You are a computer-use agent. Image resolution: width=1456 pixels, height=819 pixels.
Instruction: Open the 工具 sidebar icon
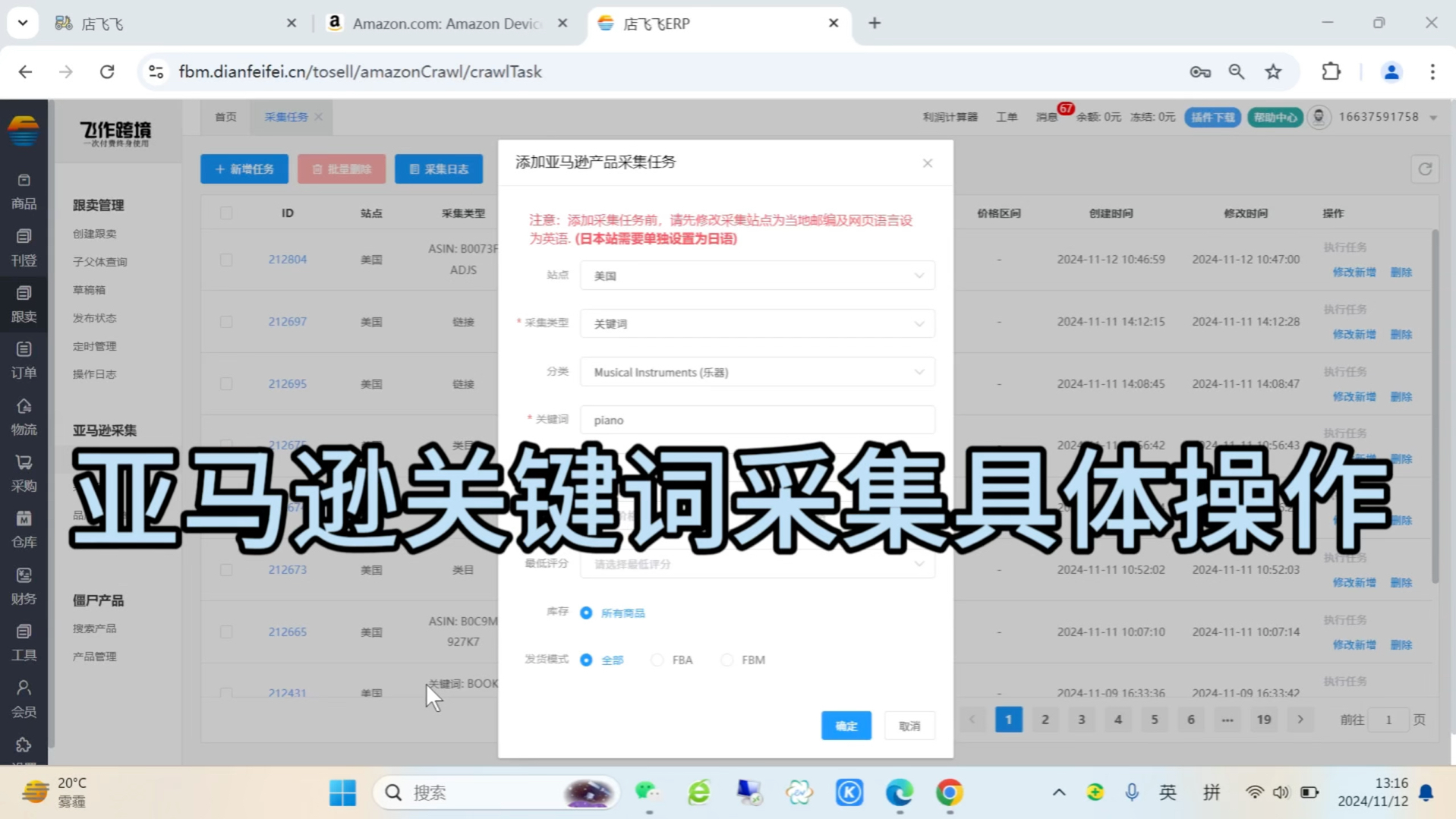coord(24,643)
